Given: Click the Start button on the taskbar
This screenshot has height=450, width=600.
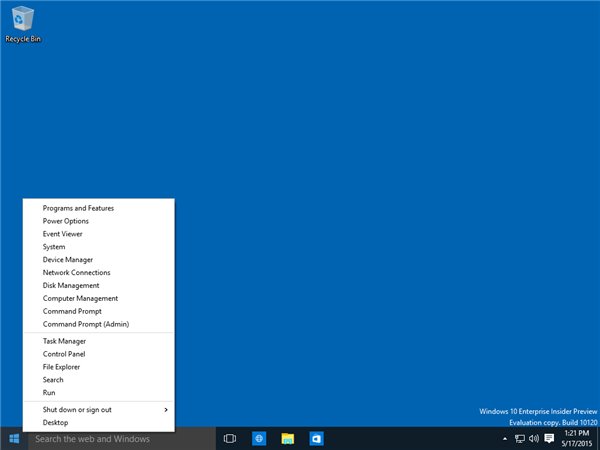Looking at the screenshot, I should 14,439.
